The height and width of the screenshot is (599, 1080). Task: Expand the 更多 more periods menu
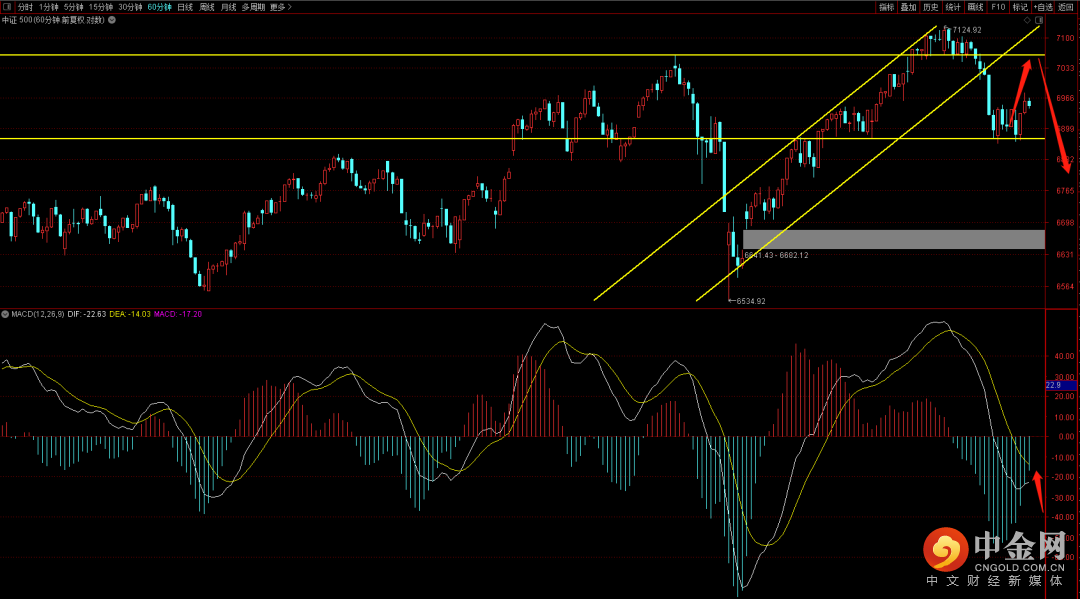click(280, 7)
